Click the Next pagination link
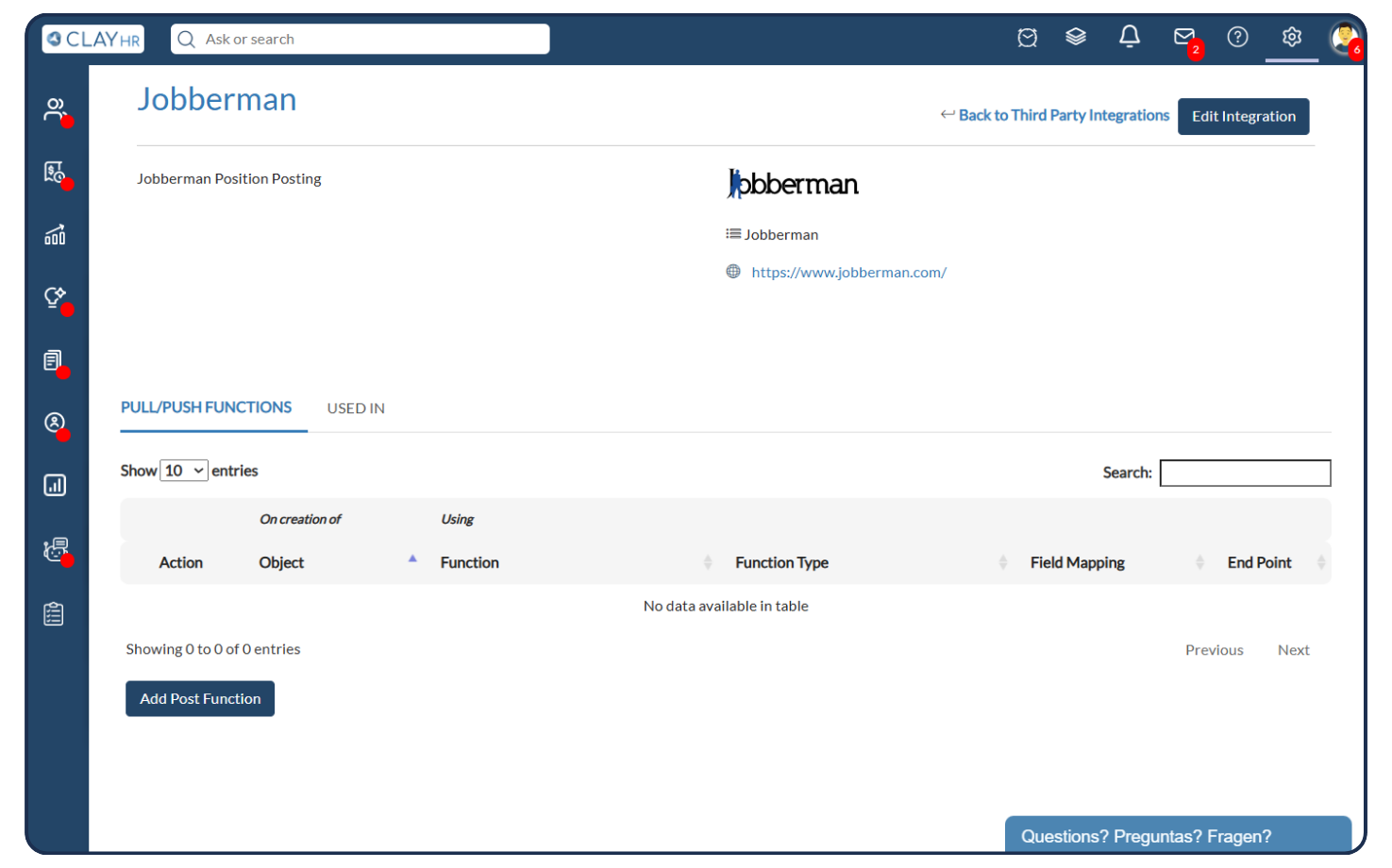 point(1293,650)
